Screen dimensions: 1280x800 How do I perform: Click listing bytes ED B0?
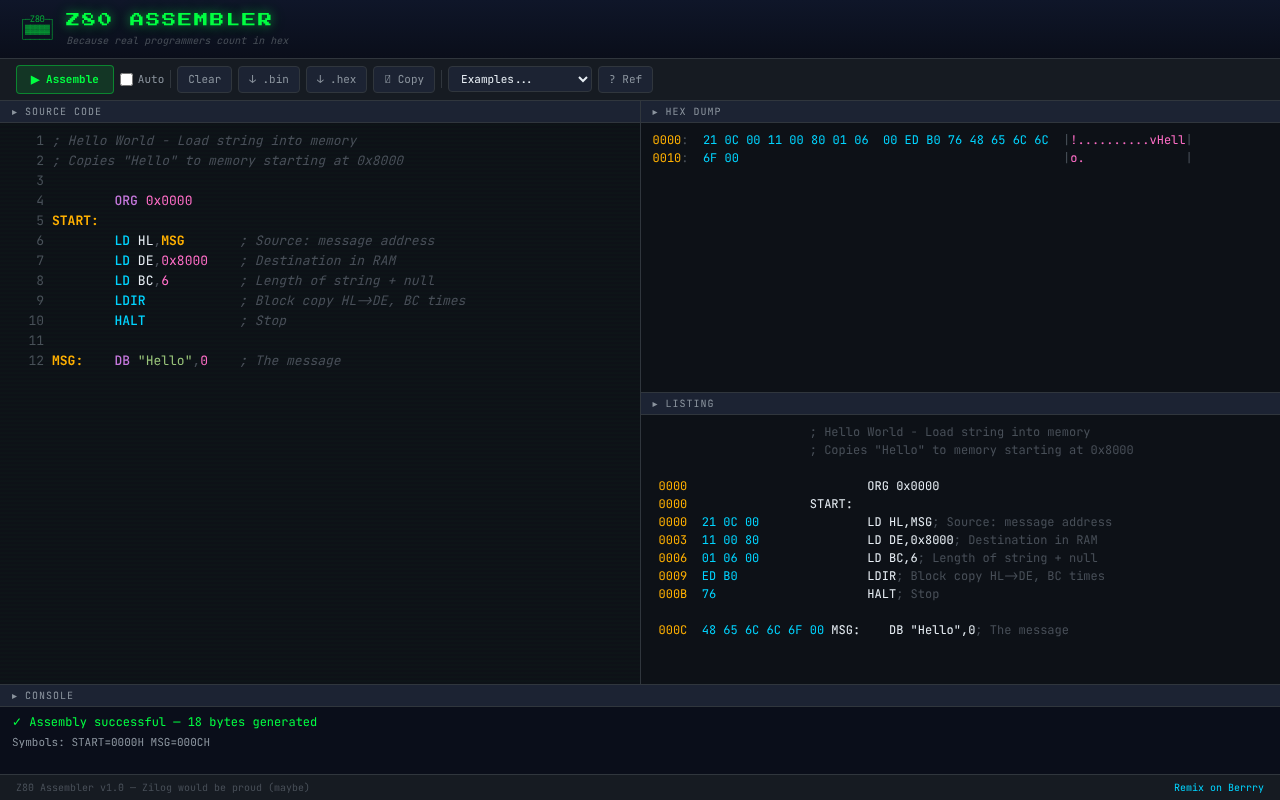[720, 576]
